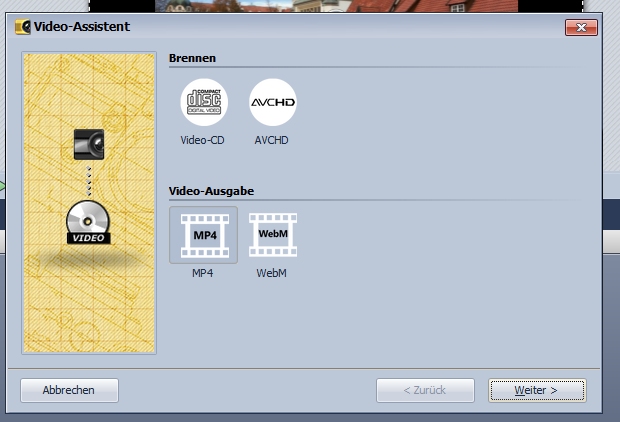Choose the MP4 filmstrip icon
This screenshot has width=620, height=422.
click(204, 234)
